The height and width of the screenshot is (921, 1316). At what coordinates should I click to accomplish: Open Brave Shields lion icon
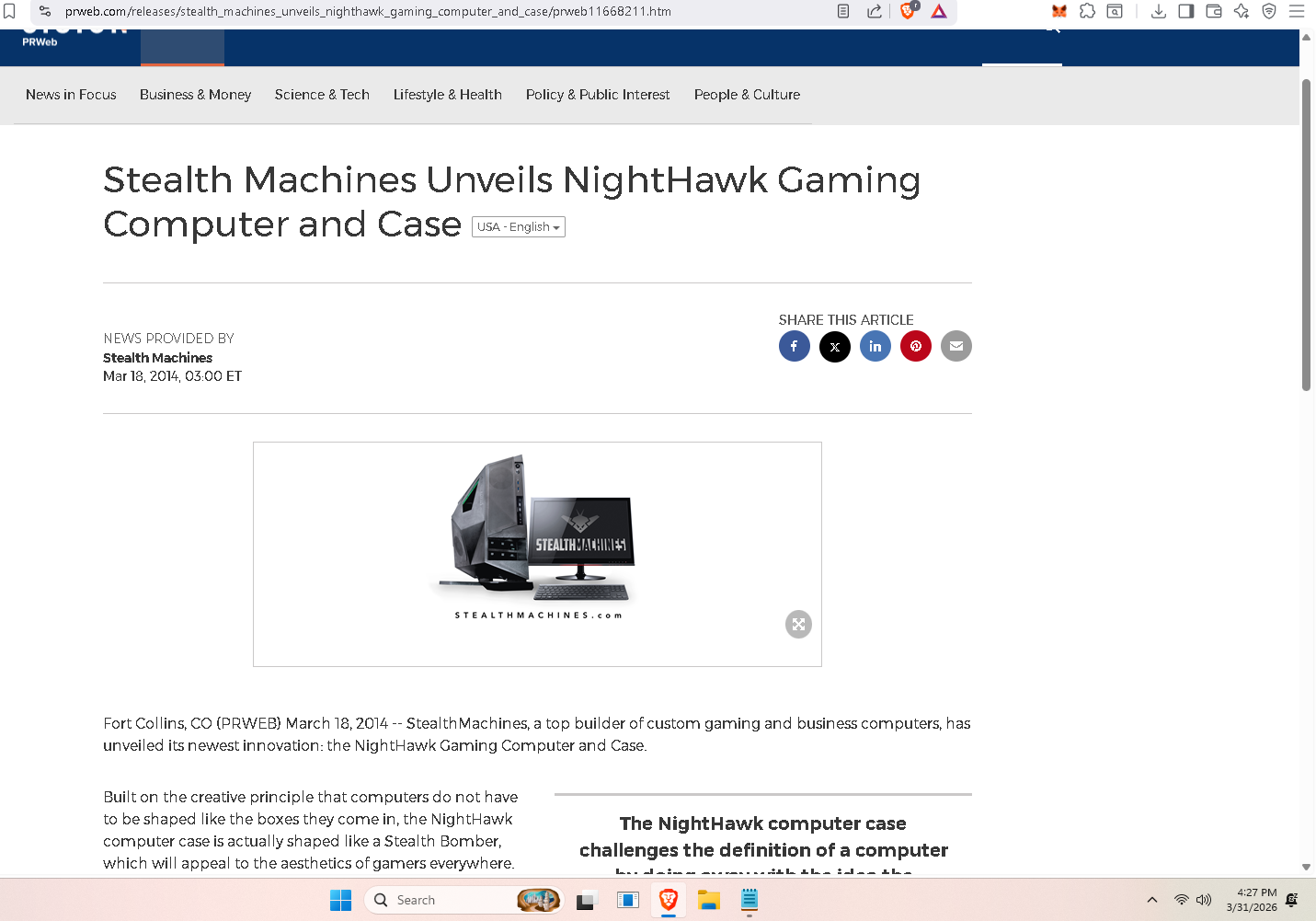pos(908,11)
